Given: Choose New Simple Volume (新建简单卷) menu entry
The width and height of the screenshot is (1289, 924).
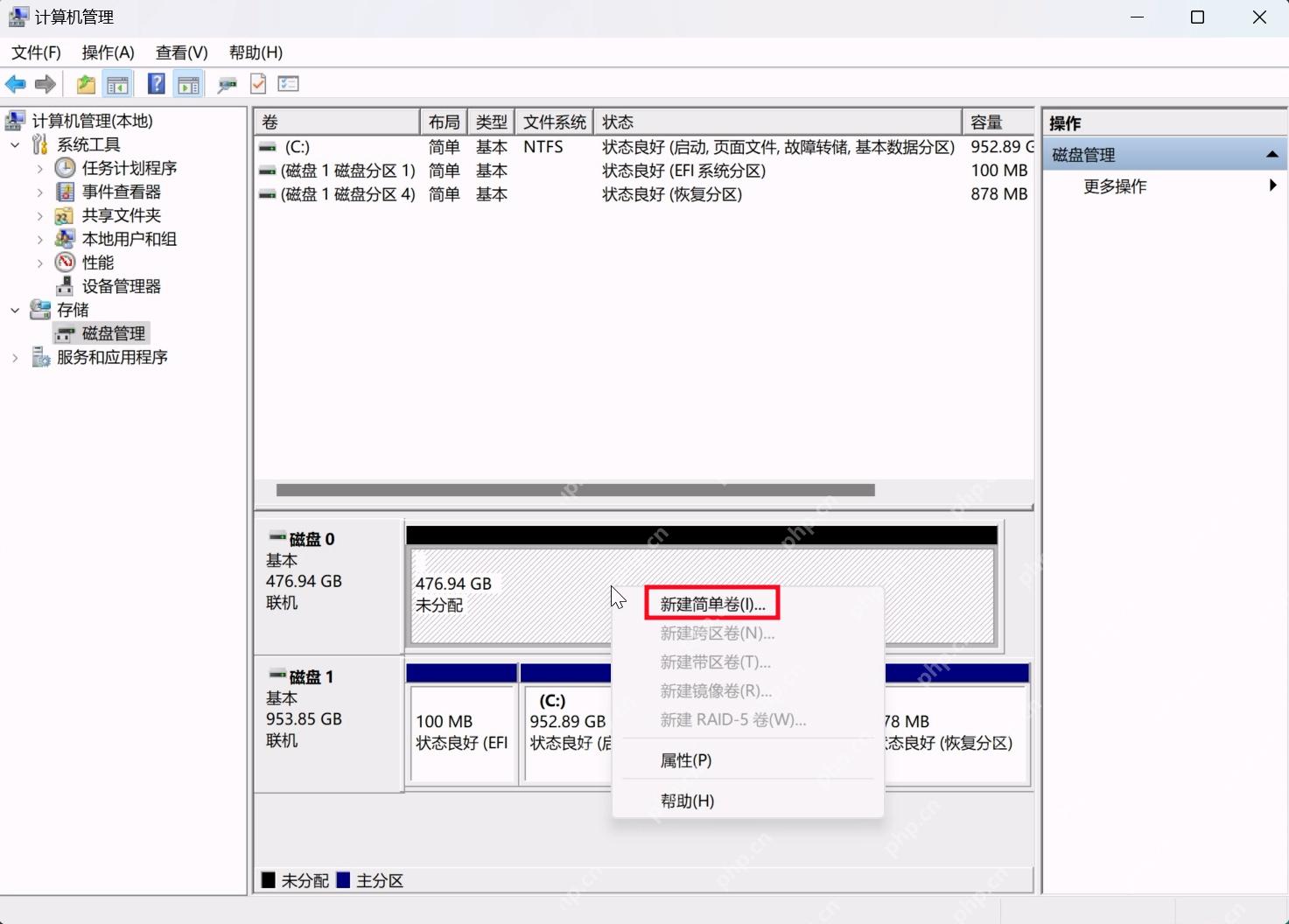Looking at the screenshot, I should pyautogui.click(x=712, y=604).
